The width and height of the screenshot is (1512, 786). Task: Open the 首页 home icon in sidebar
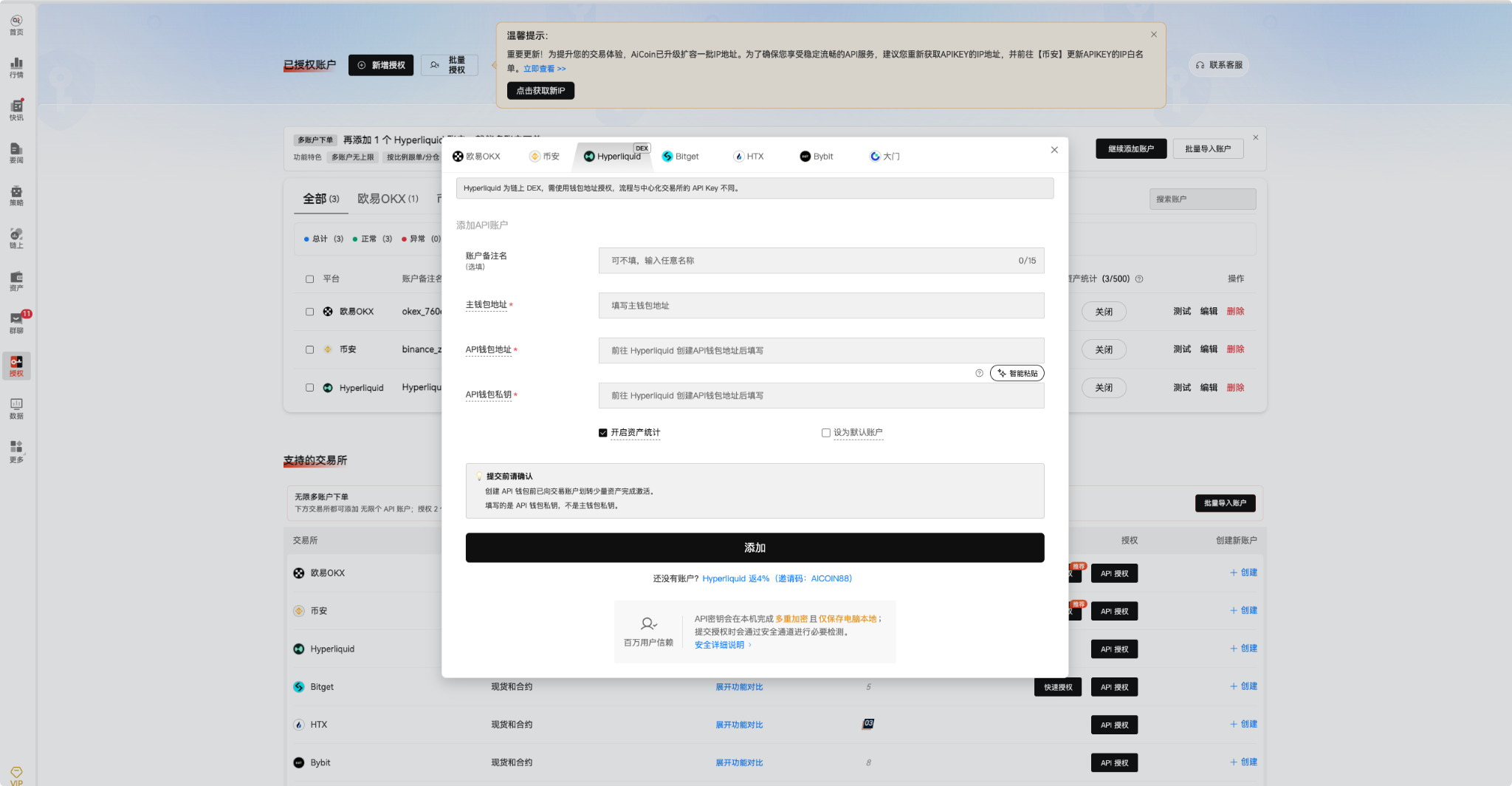[16, 25]
